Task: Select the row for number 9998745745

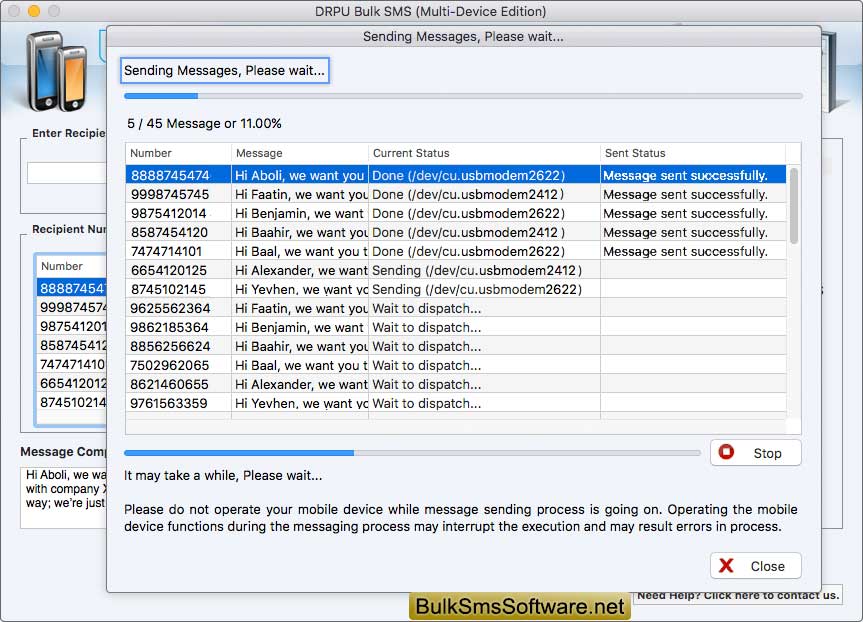Action: click(456, 194)
